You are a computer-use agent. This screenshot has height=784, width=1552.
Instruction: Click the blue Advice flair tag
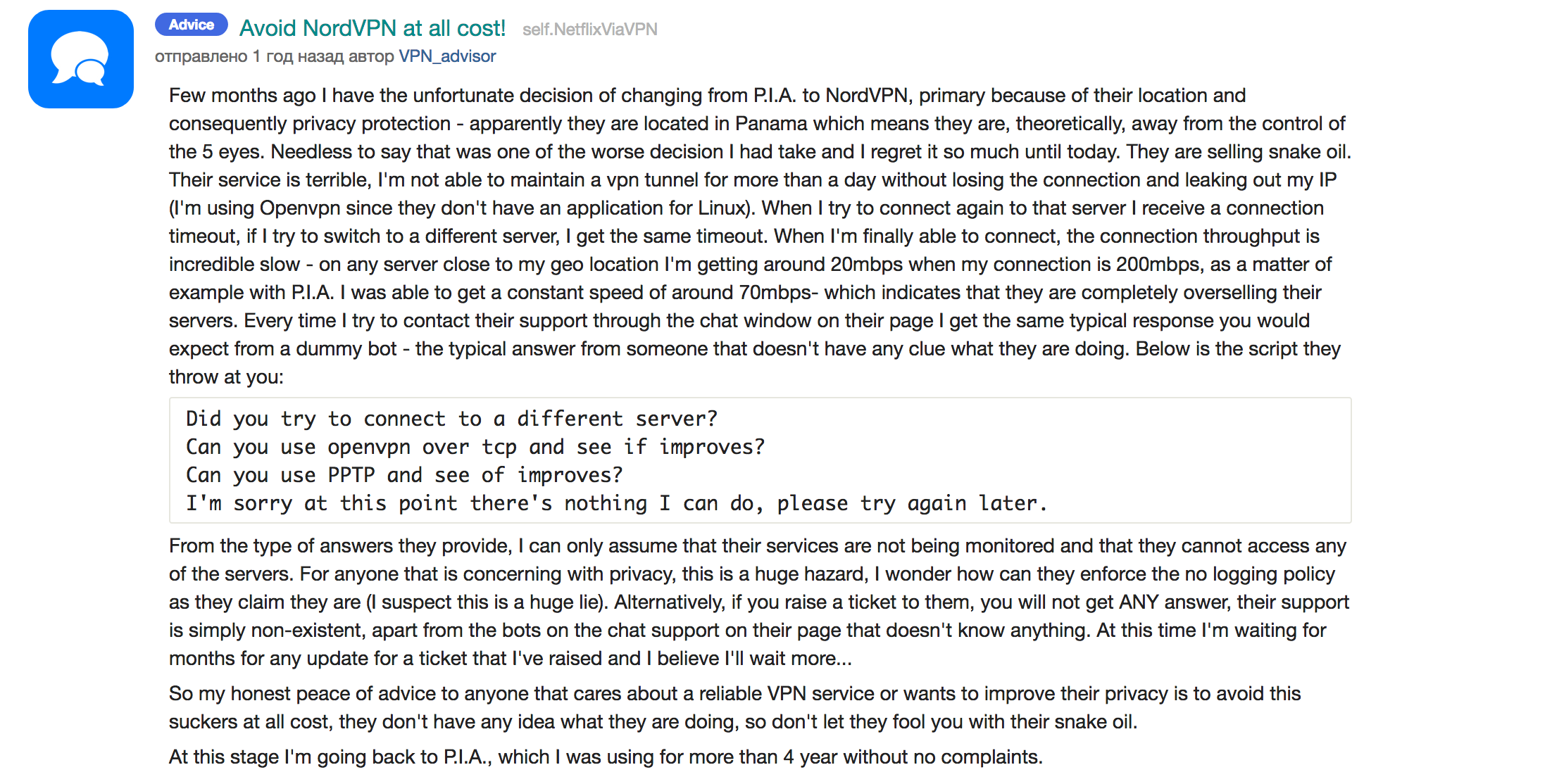point(191,25)
